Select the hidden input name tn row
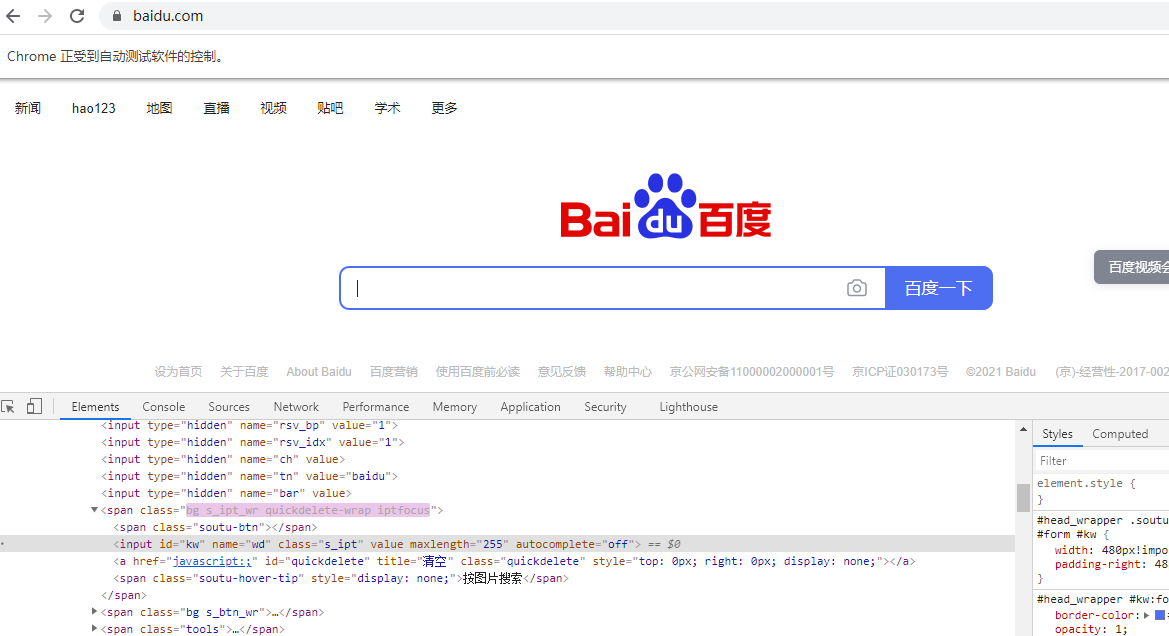The width and height of the screenshot is (1169, 636). (507, 476)
